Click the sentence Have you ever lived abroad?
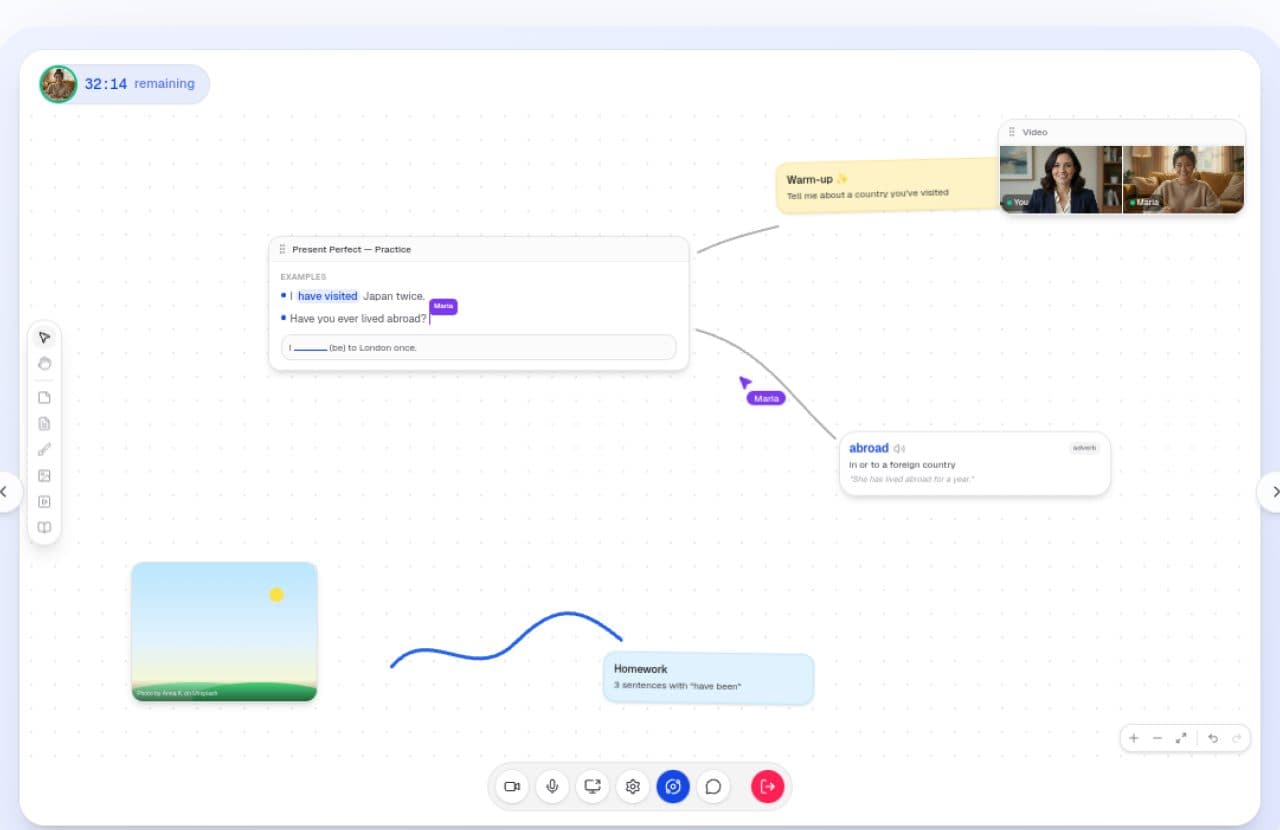 [358, 319]
